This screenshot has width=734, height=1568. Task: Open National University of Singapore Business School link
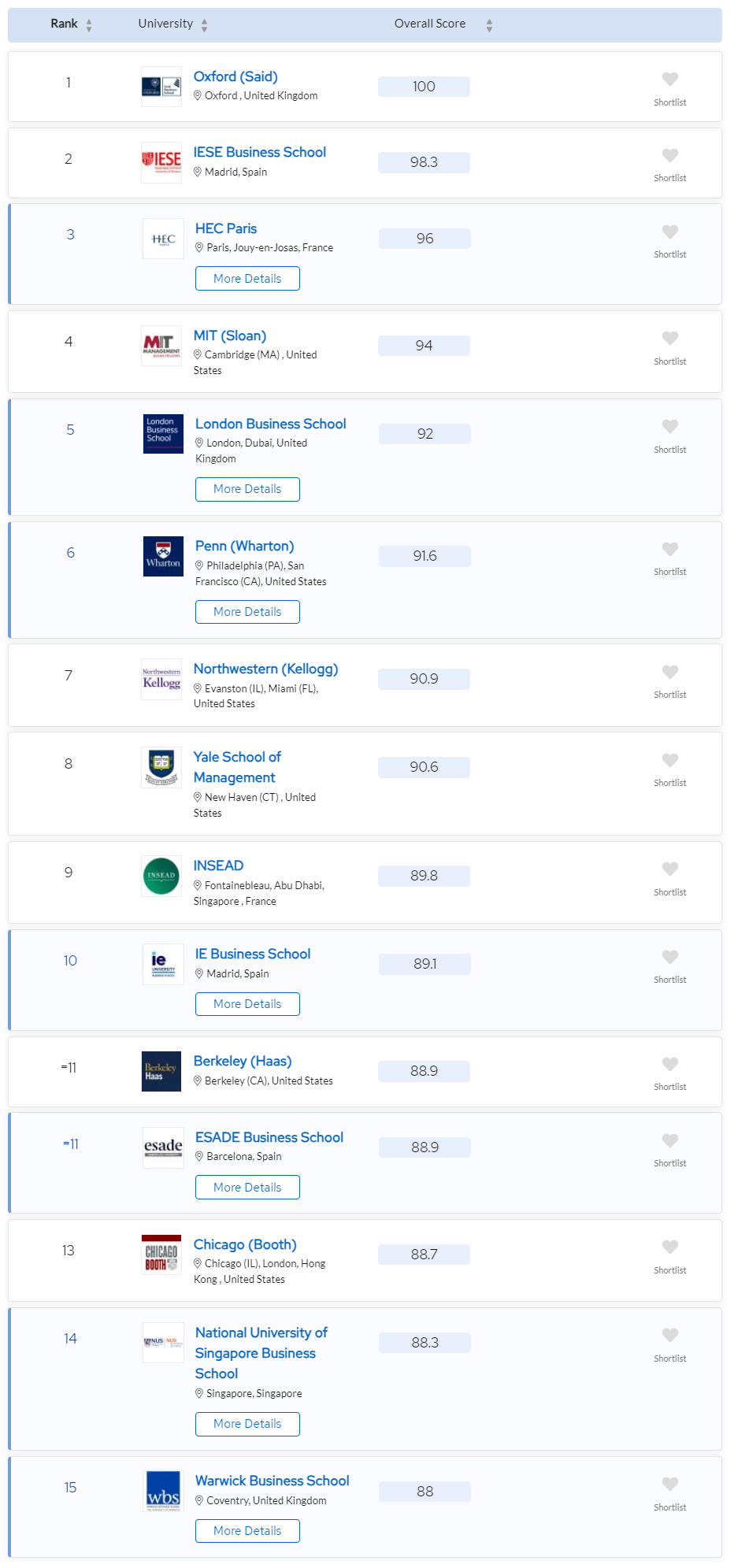pyautogui.click(x=261, y=1353)
